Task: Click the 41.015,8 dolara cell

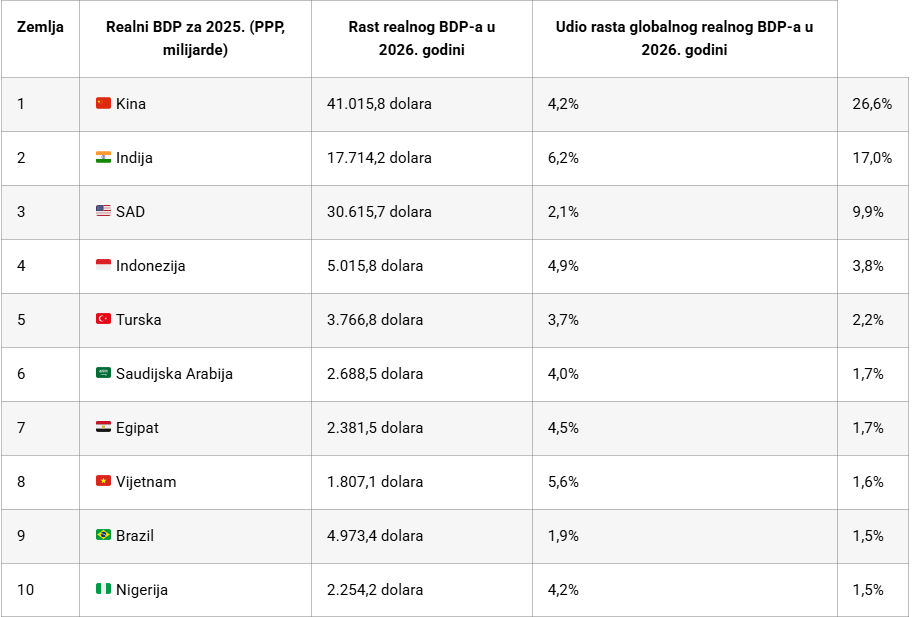Action: pos(379,104)
